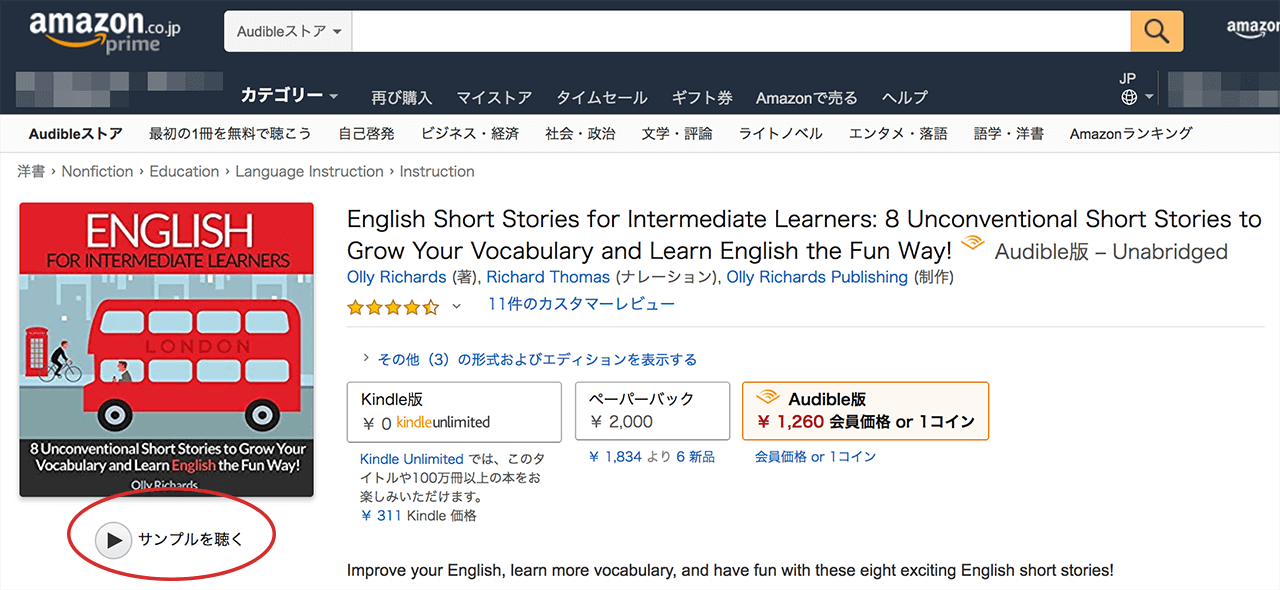Click the Language Instruction breadcrumb

(309, 171)
